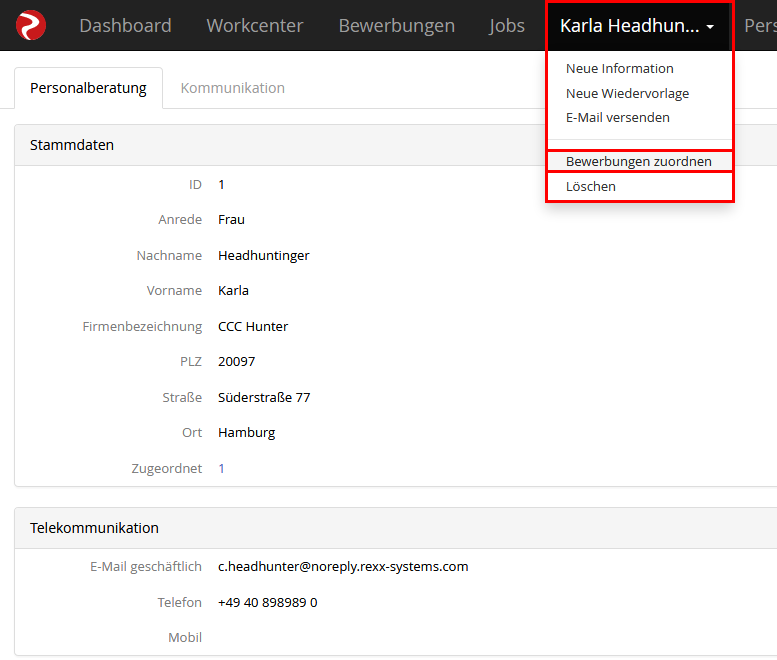Click the caret arrow next to Karla Headhun...
The height and width of the screenshot is (660, 777).
point(710,27)
